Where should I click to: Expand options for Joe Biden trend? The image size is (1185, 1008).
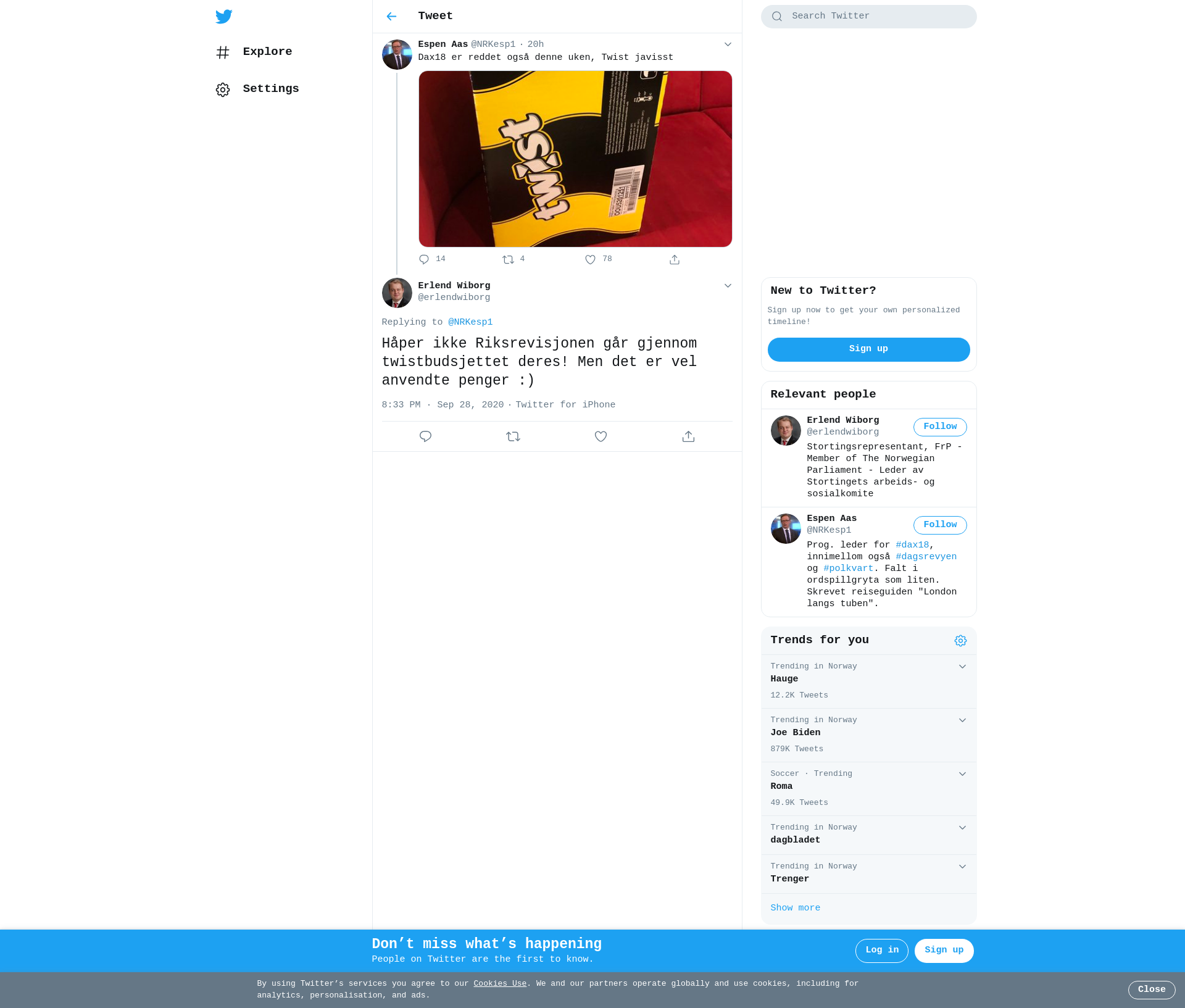962,720
